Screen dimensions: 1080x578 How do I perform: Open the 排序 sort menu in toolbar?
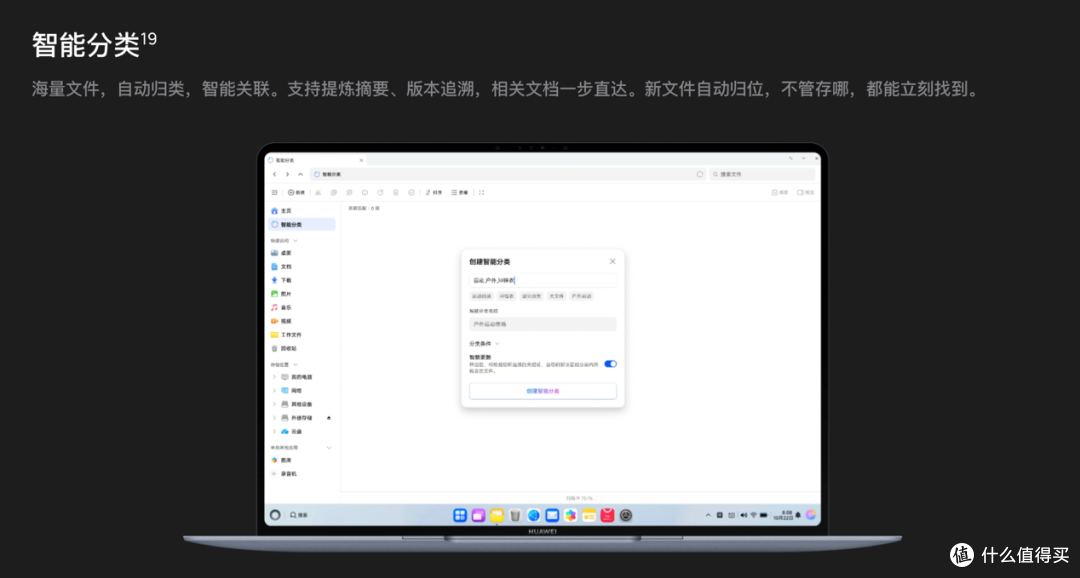pos(434,193)
